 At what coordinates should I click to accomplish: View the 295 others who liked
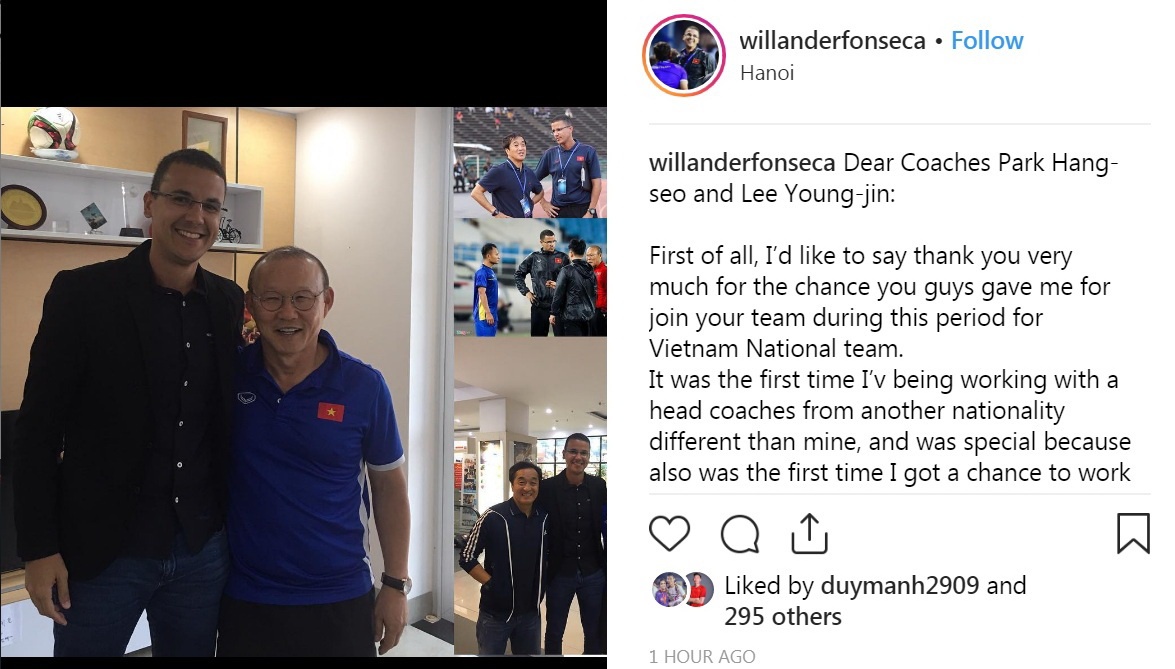tap(783, 617)
